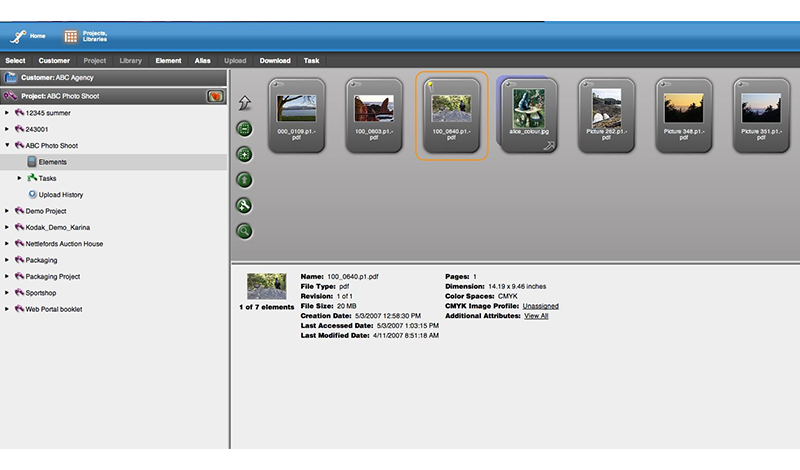Screen dimensions: 800x470
Task: Select the alice_colour.jpg thumbnail
Action: click(x=529, y=108)
